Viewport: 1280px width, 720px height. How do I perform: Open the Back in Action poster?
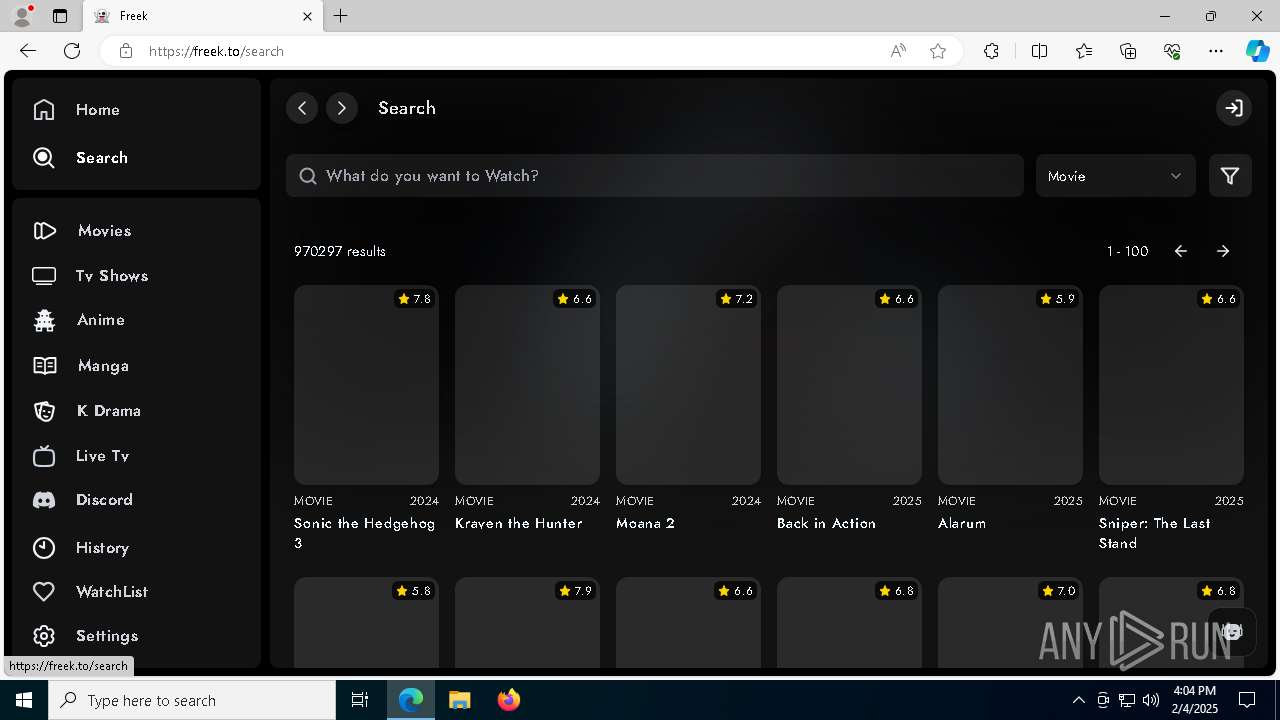click(849, 385)
